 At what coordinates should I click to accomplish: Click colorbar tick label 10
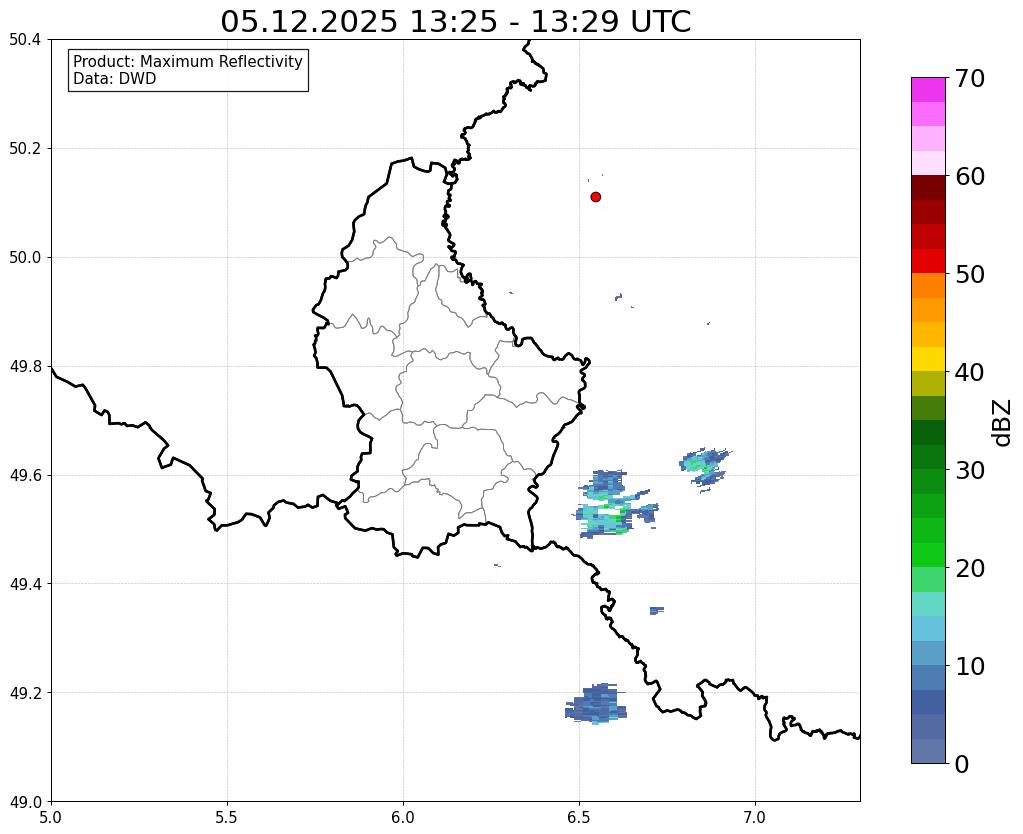click(970, 666)
